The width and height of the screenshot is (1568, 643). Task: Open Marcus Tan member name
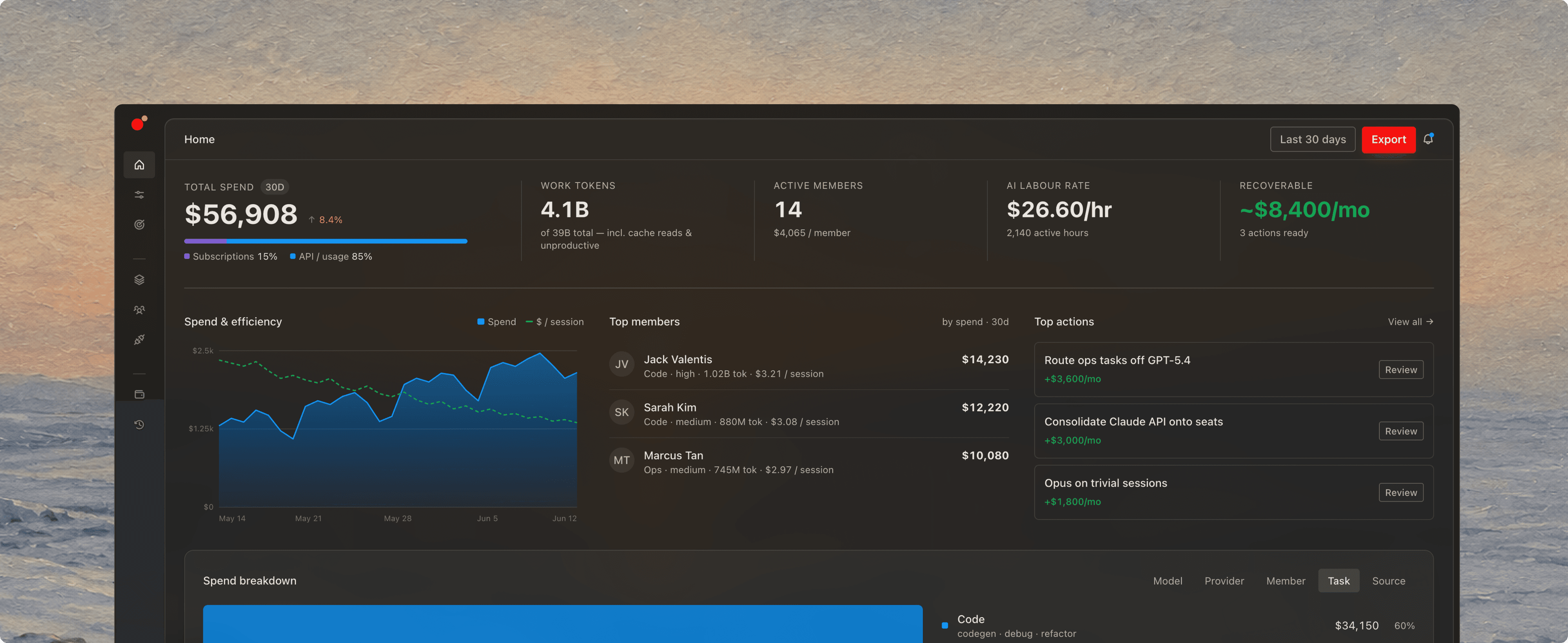point(673,455)
